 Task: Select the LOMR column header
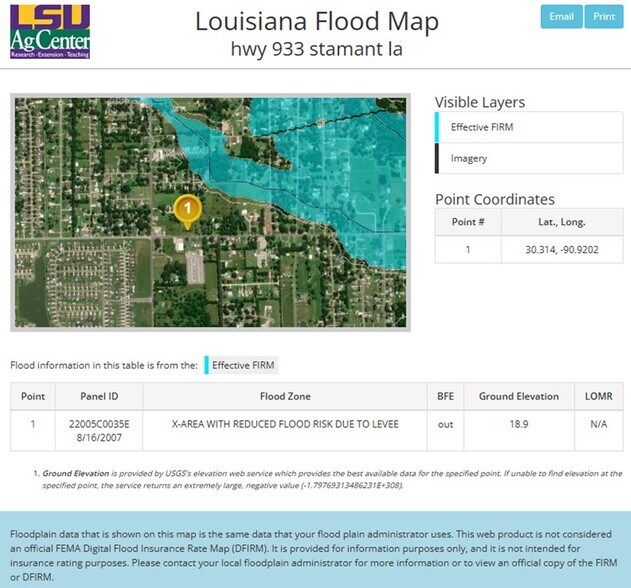(x=598, y=396)
